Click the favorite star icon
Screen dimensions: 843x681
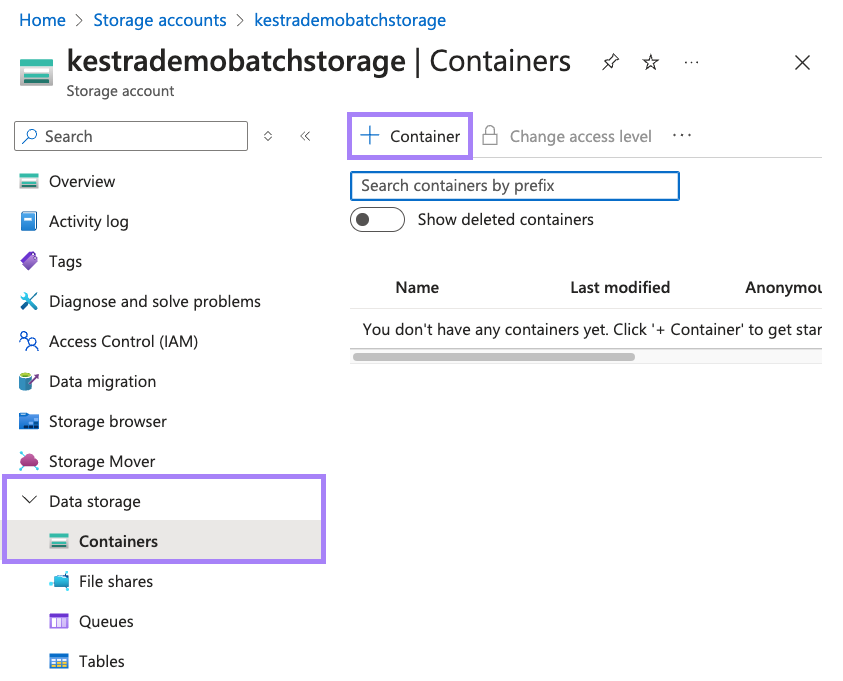tap(651, 63)
